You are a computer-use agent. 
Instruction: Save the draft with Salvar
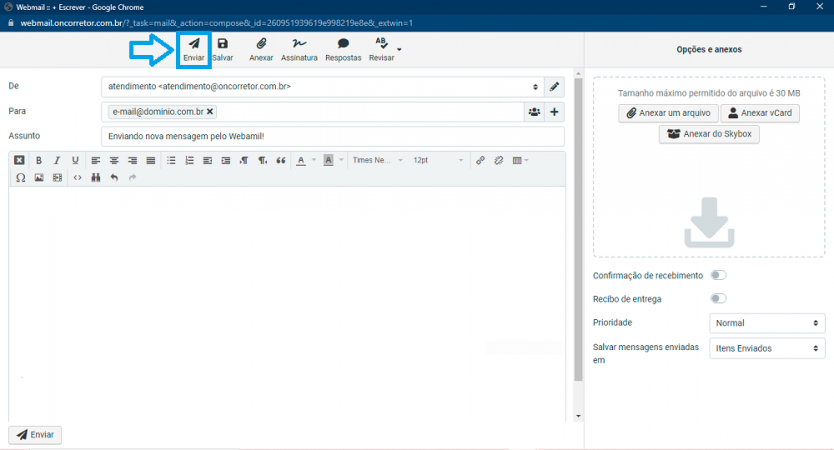pos(223,49)
